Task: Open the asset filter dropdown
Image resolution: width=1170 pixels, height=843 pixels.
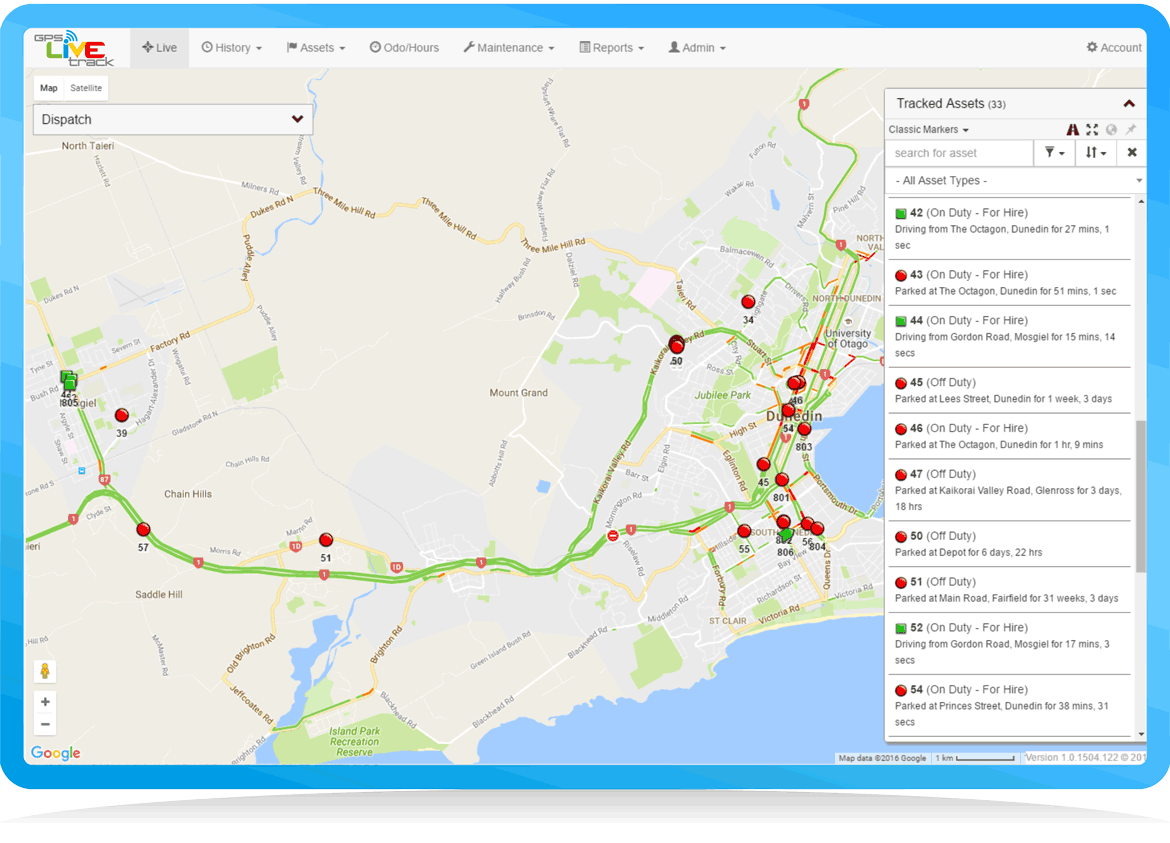Action: coord(1054,153)
